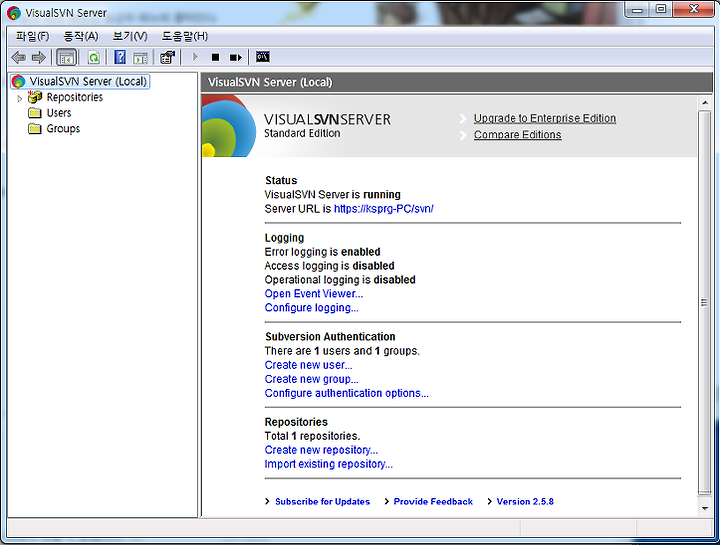
Task: Close the VisualSVN Server window
Action: click(x=694, y=10)
